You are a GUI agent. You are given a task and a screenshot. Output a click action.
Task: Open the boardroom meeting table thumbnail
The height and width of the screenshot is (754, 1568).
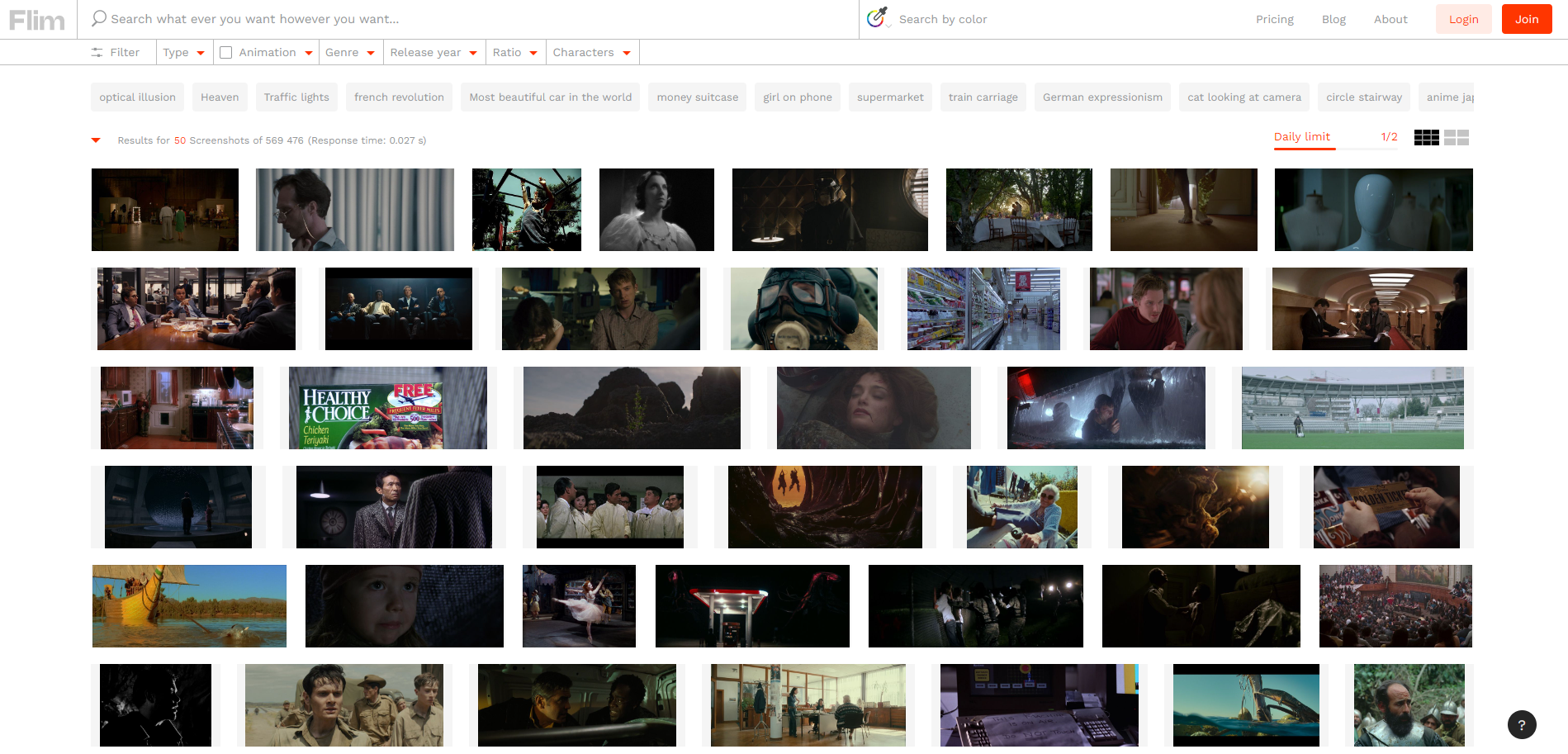coord(197,309)
